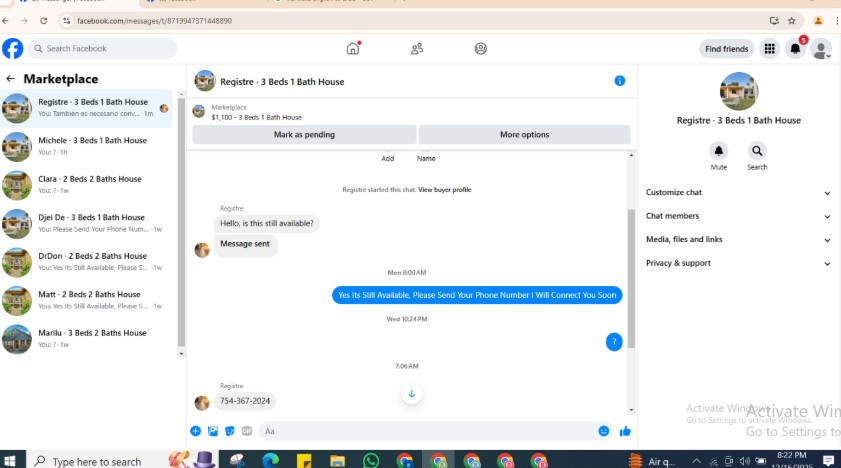
Task: Expand the Privacy & support section
Action: pos(738,263)
